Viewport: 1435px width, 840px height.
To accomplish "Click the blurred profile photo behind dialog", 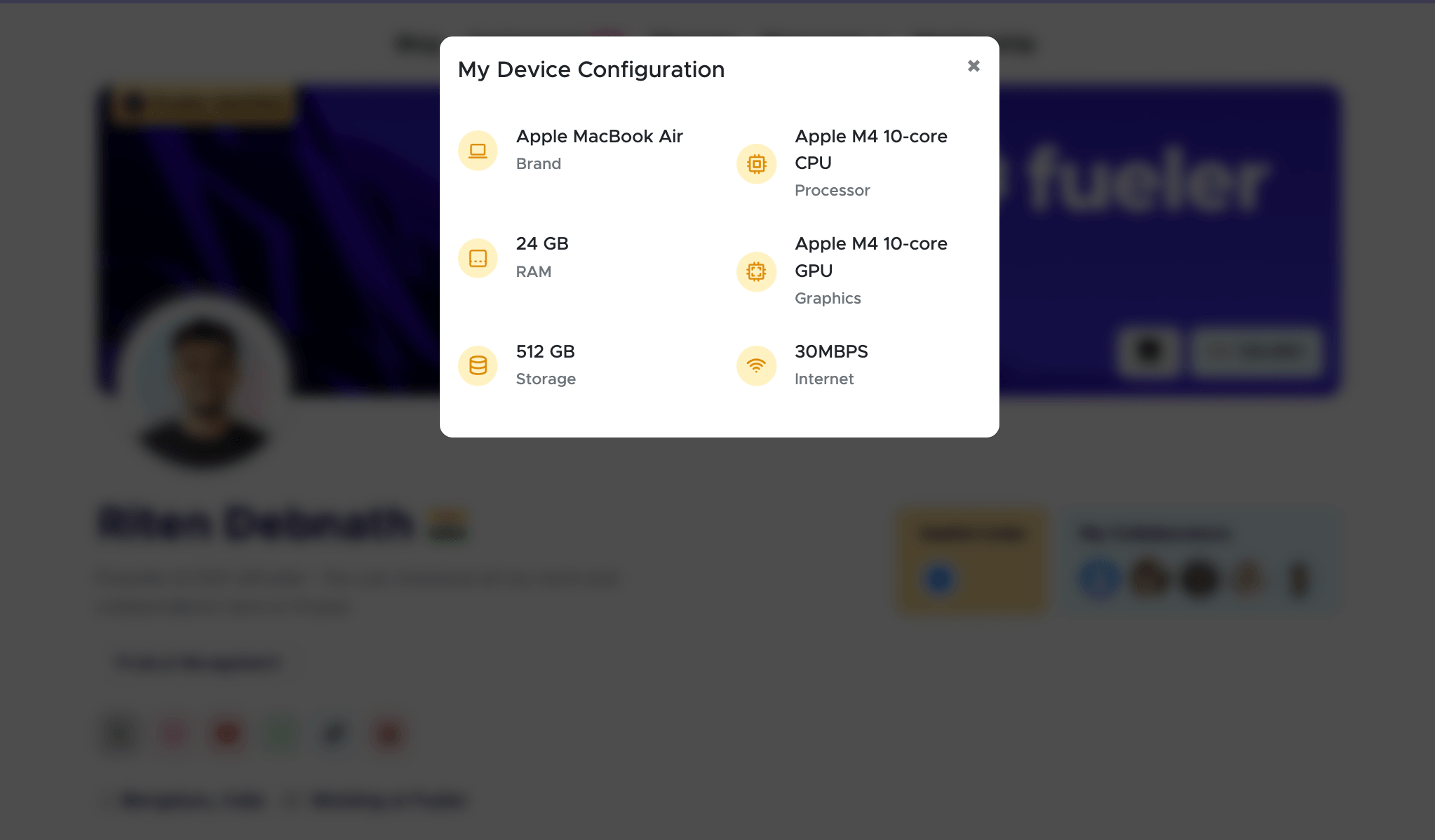I will pyautogui.click(x=204, y=382).
